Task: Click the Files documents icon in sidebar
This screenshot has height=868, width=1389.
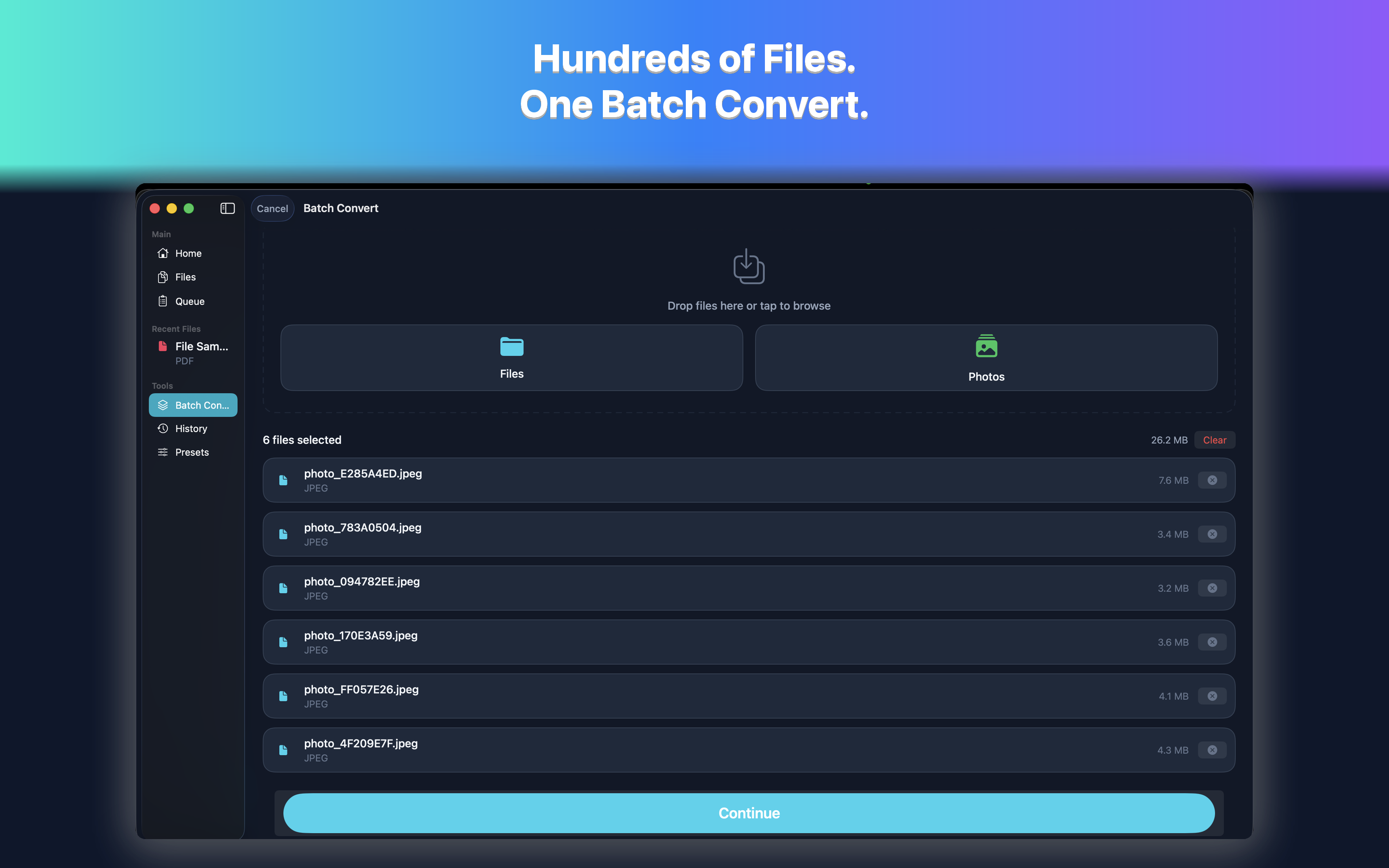Action: (163, 277)
